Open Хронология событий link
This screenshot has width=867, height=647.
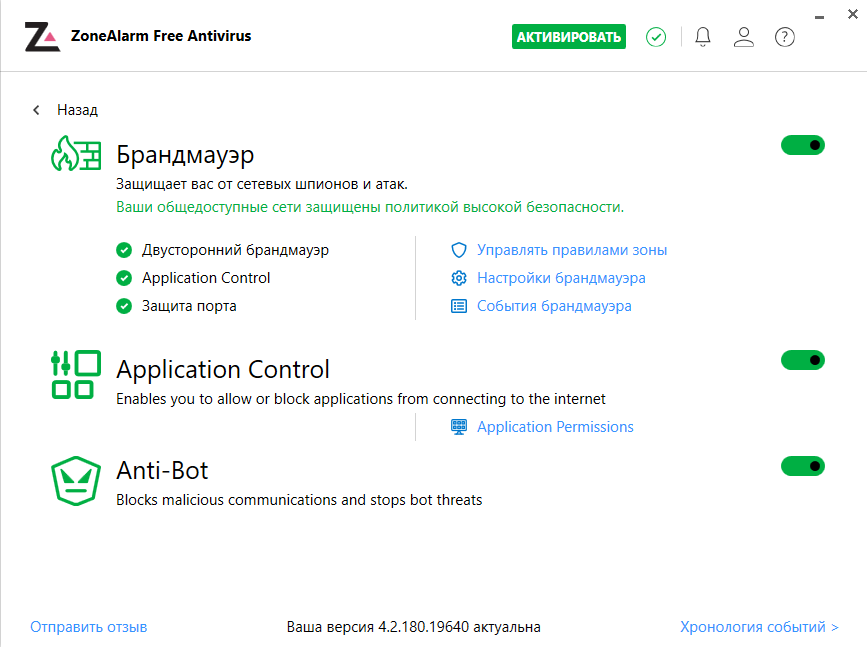click(759, 627)
